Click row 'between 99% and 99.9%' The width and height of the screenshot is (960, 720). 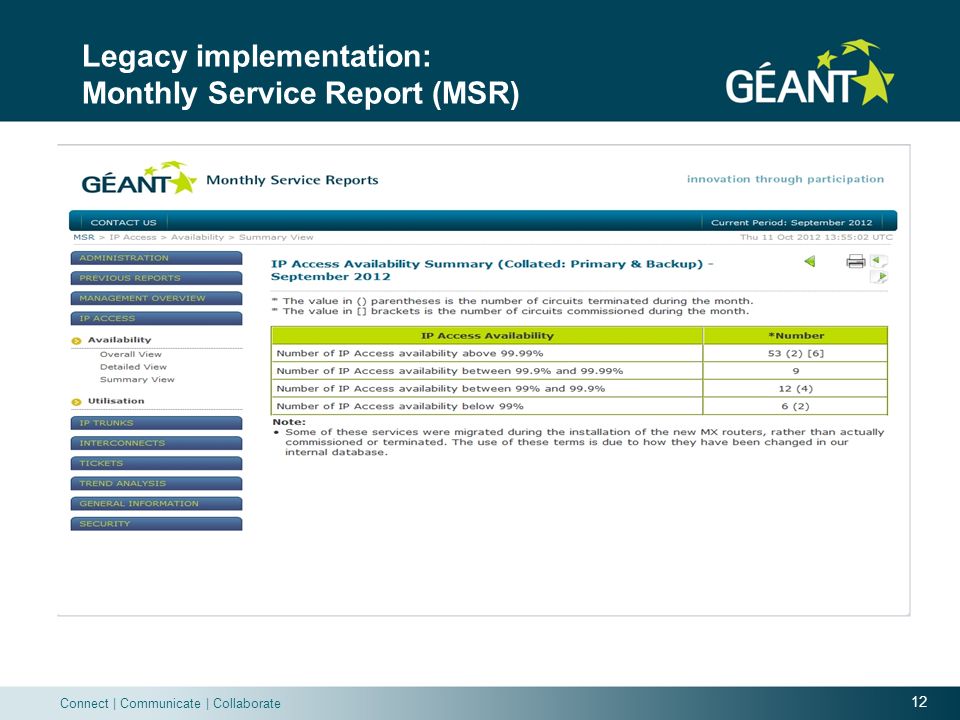click(x=579, y=389)
